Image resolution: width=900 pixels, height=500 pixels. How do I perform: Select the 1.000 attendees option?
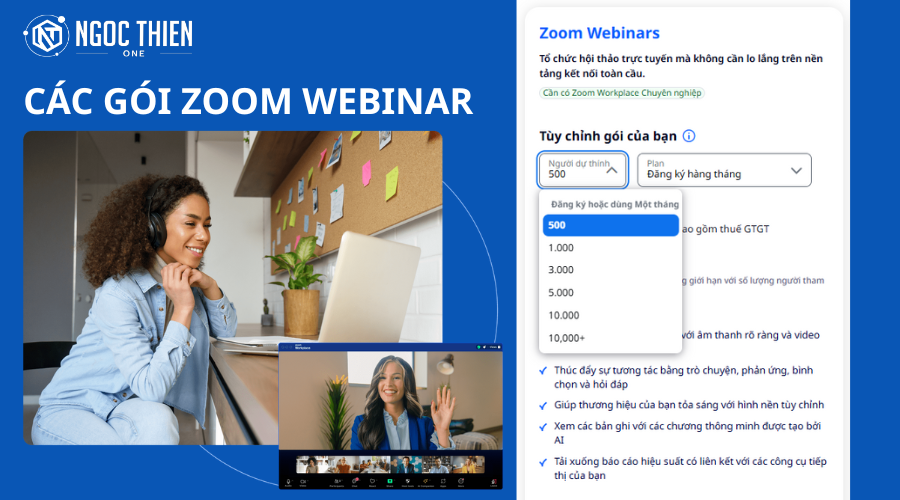pos(611,248)
